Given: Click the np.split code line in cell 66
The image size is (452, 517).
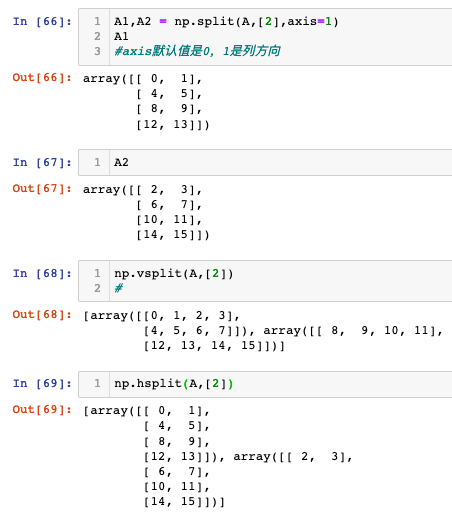Looking at the screenshot, I should click(x=226, y=22).
